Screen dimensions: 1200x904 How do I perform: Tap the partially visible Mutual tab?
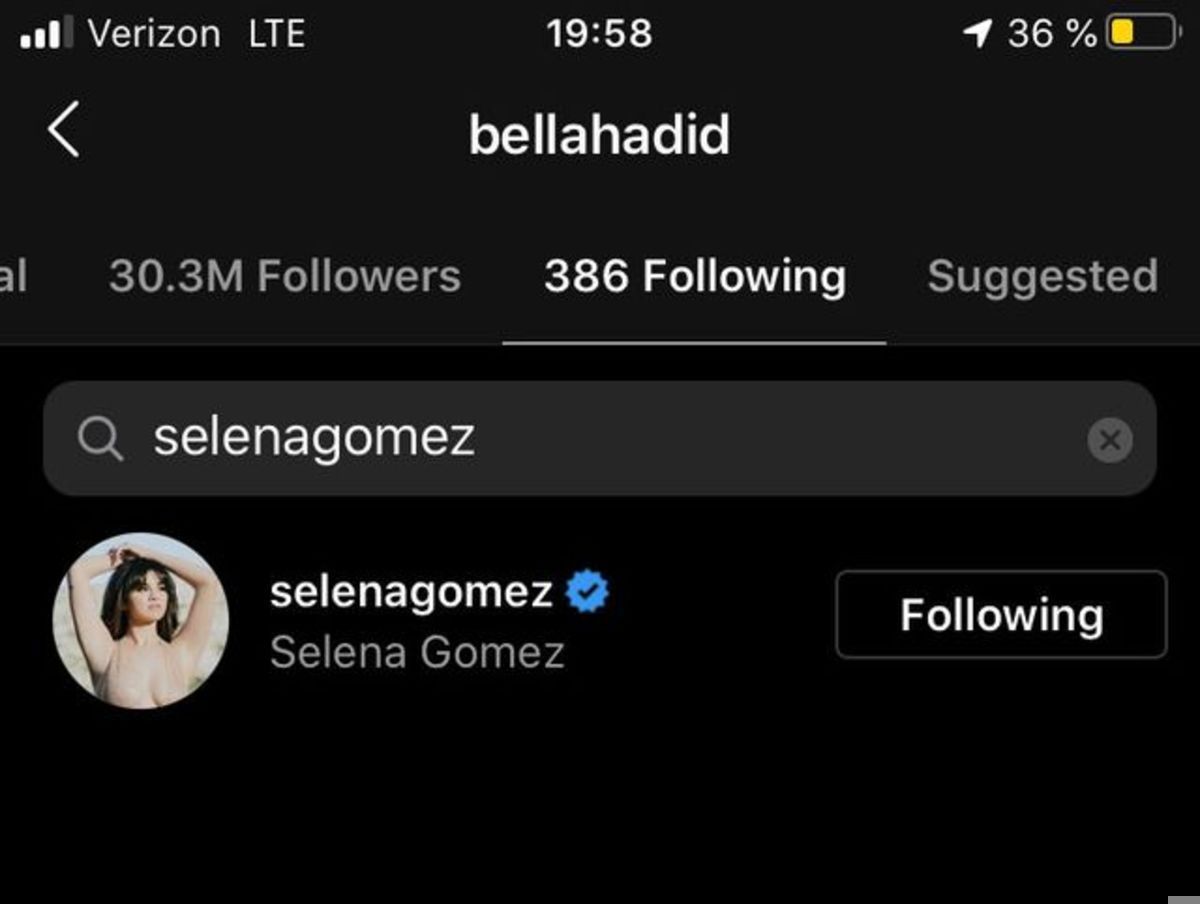(x=13, y=276)
